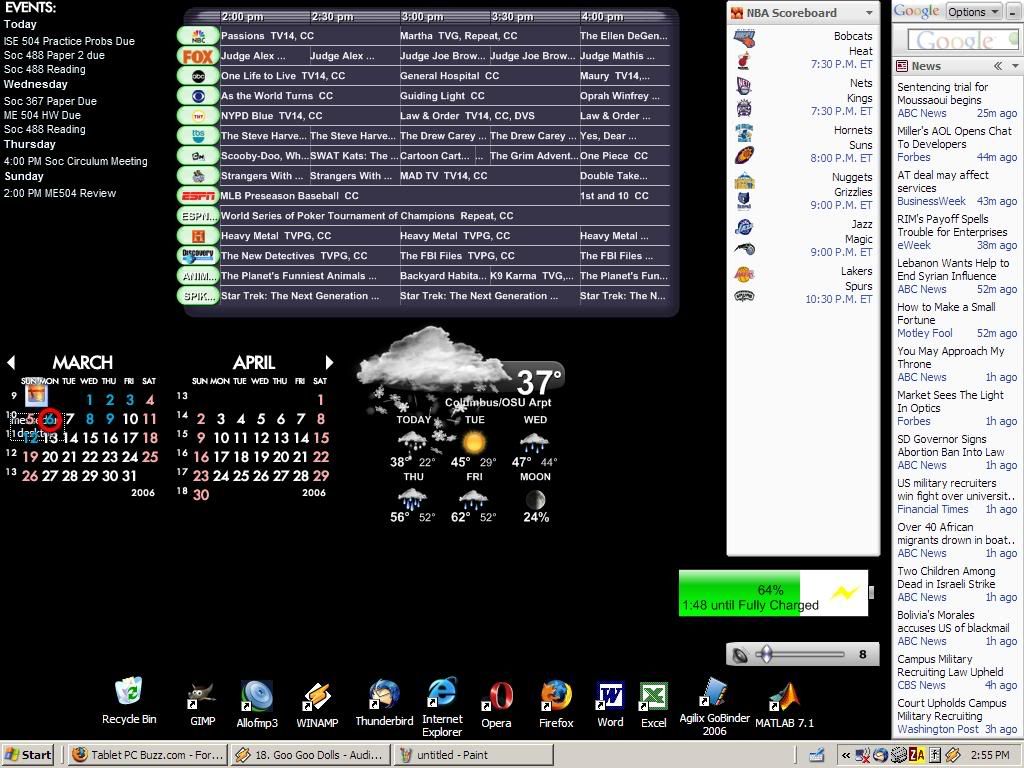Viewport: 1024px width, 768px height.
Task: Open 'How to Make a Small Fortune' article
Action: (x=946, y=313)
